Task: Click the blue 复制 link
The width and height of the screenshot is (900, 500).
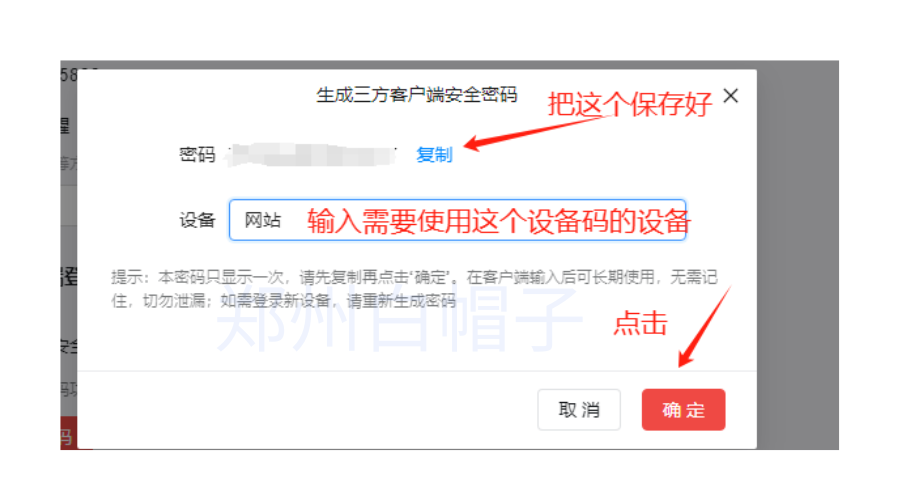Action: click(x=434, y=154)
